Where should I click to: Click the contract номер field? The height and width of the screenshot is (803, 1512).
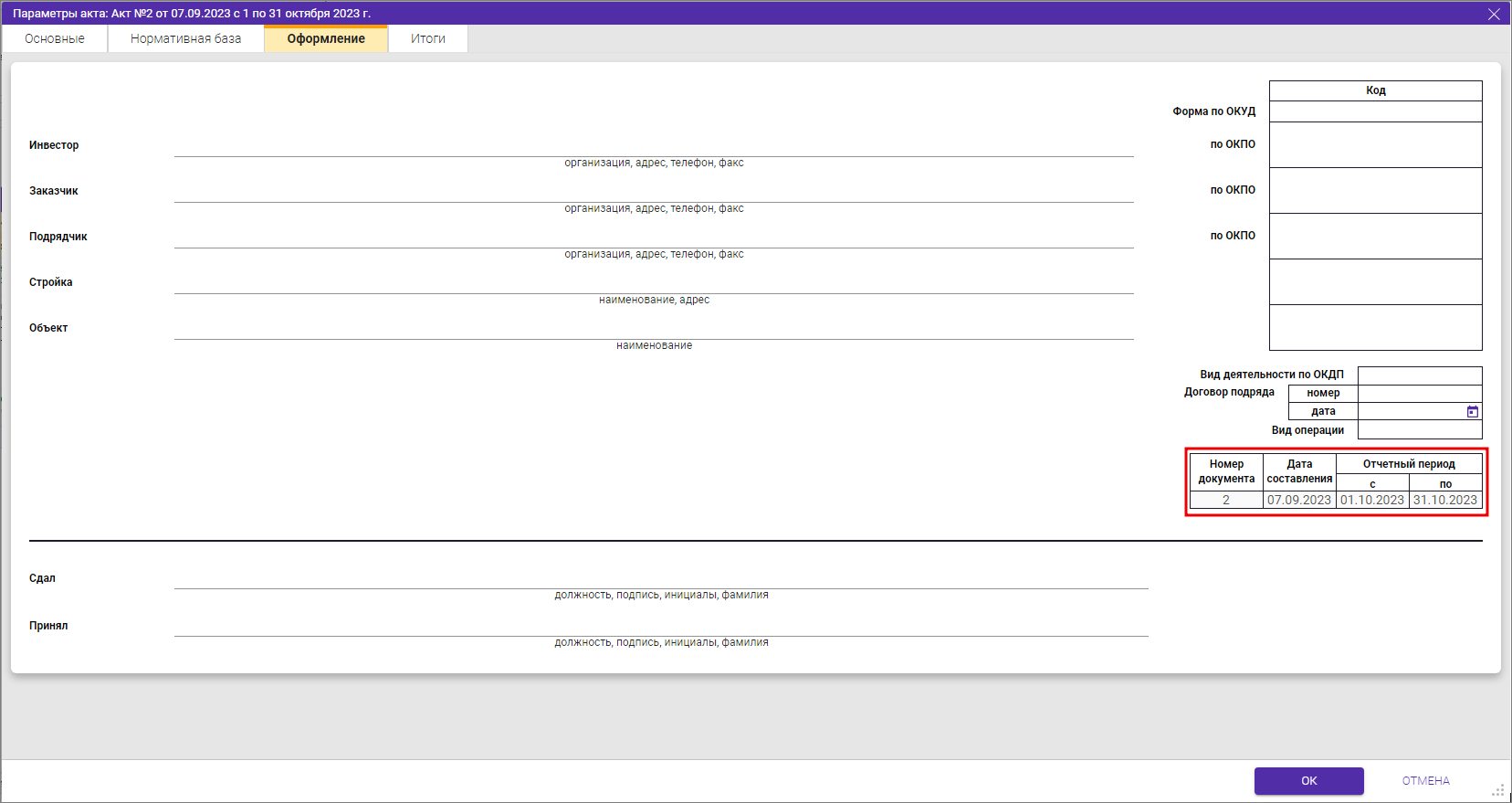[1419, 394]
